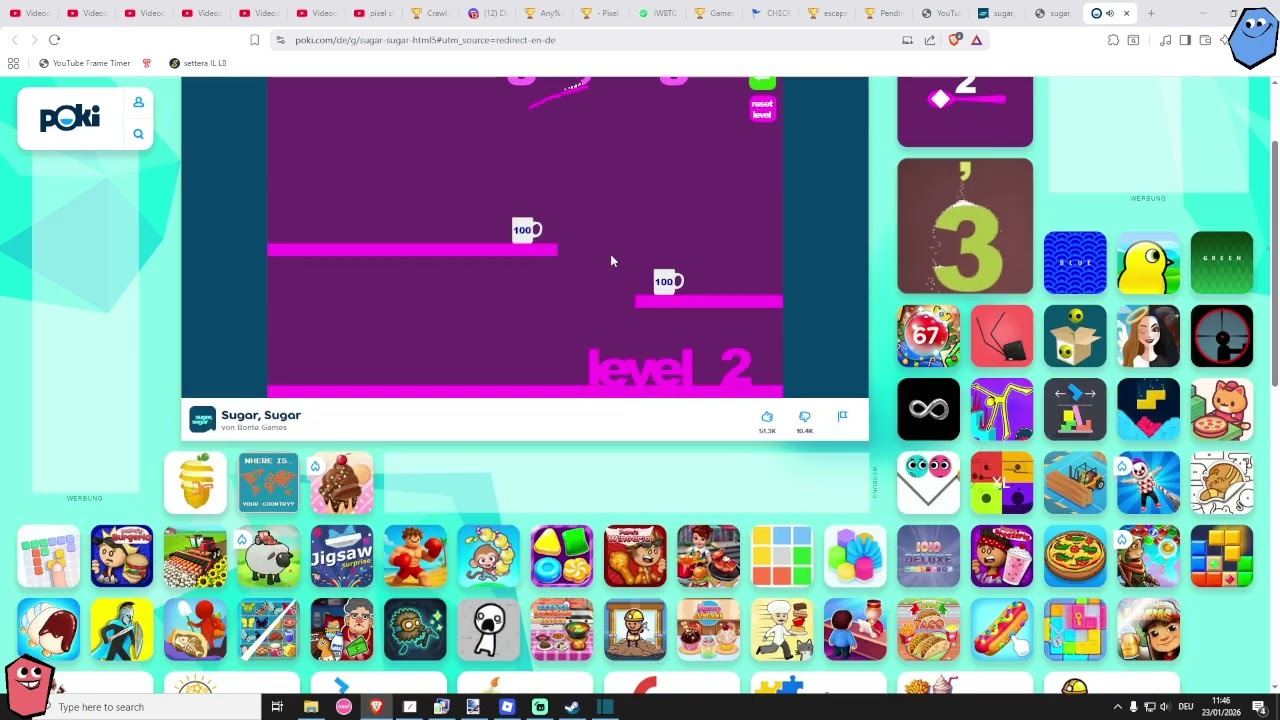Open the Jigsaw Surprise game
Viewport: 1280px width, 720px height.
(342, 556)
